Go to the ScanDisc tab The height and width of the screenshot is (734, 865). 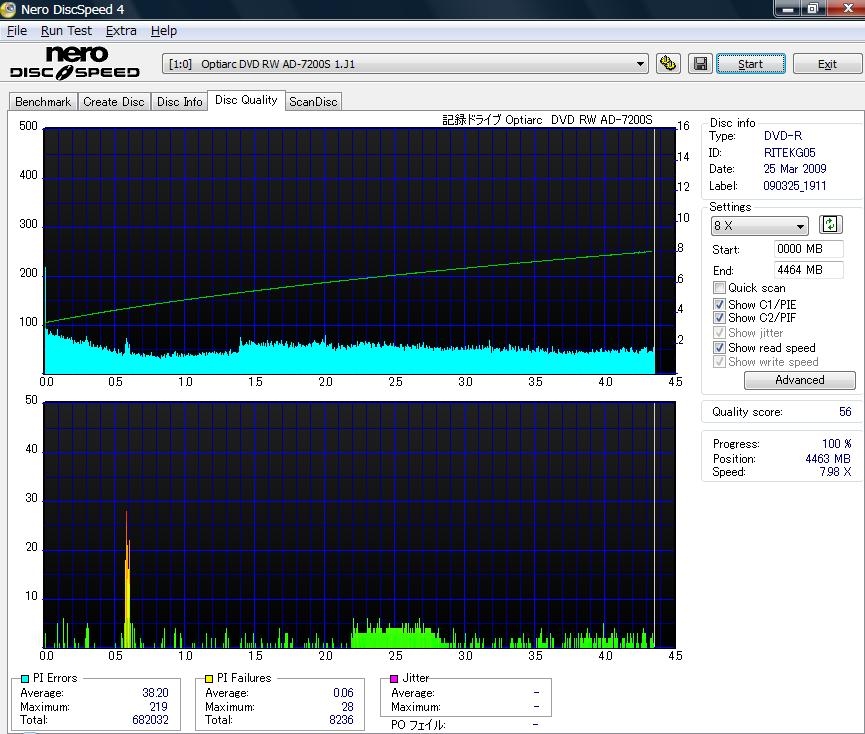point(313,102)
